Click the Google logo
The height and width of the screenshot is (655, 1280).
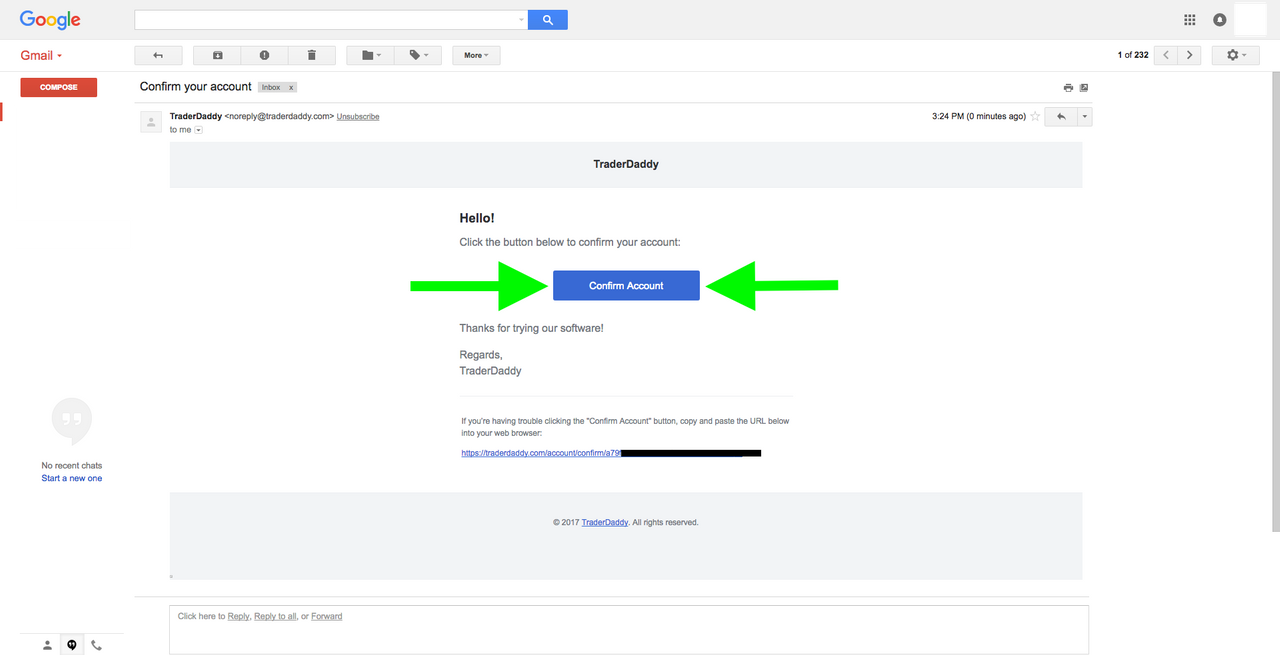(50, 20)
